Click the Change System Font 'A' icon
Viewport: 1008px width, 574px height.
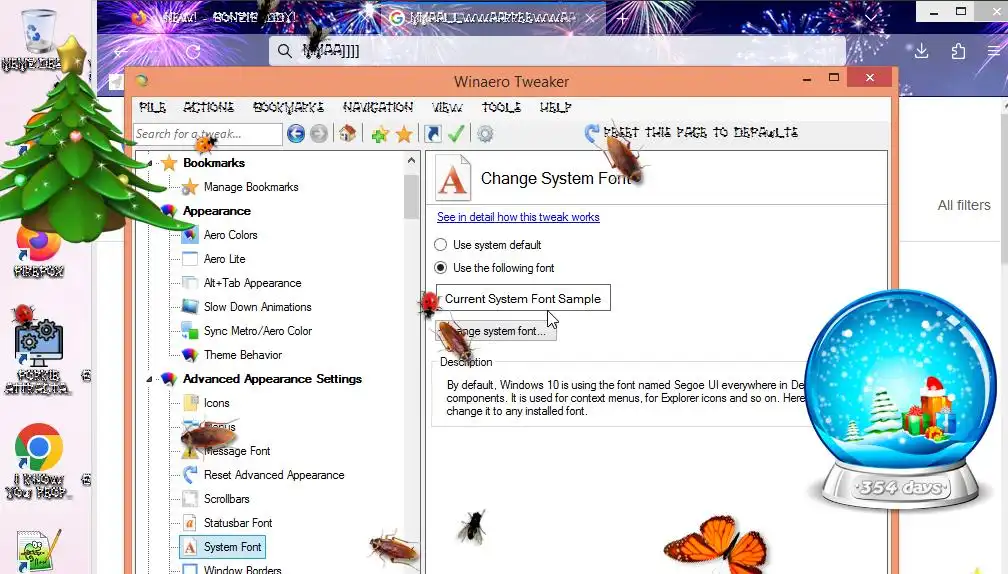[x=453, y=178]
